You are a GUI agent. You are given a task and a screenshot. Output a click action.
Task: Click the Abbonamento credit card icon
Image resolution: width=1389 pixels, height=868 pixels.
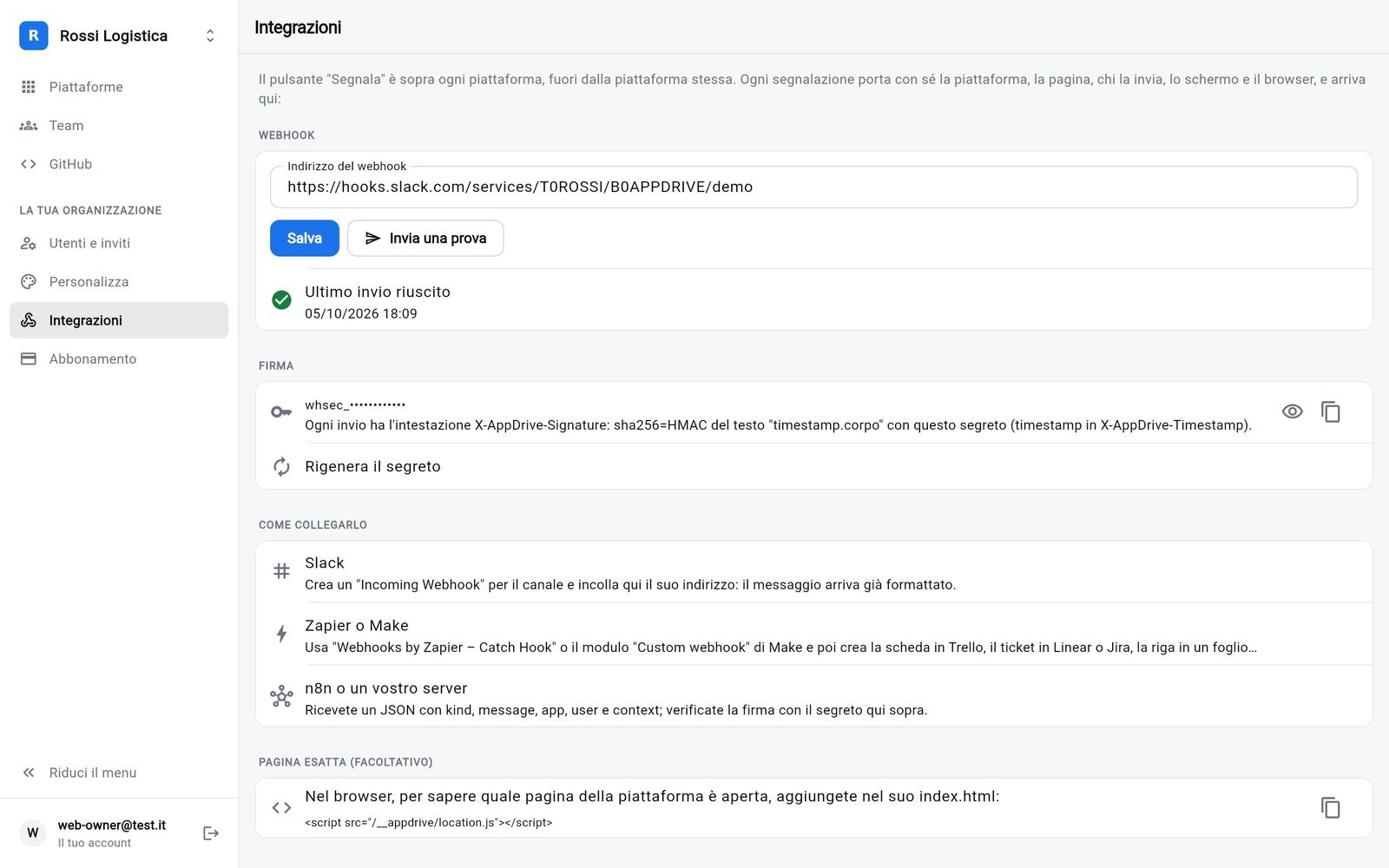point(29,358)
